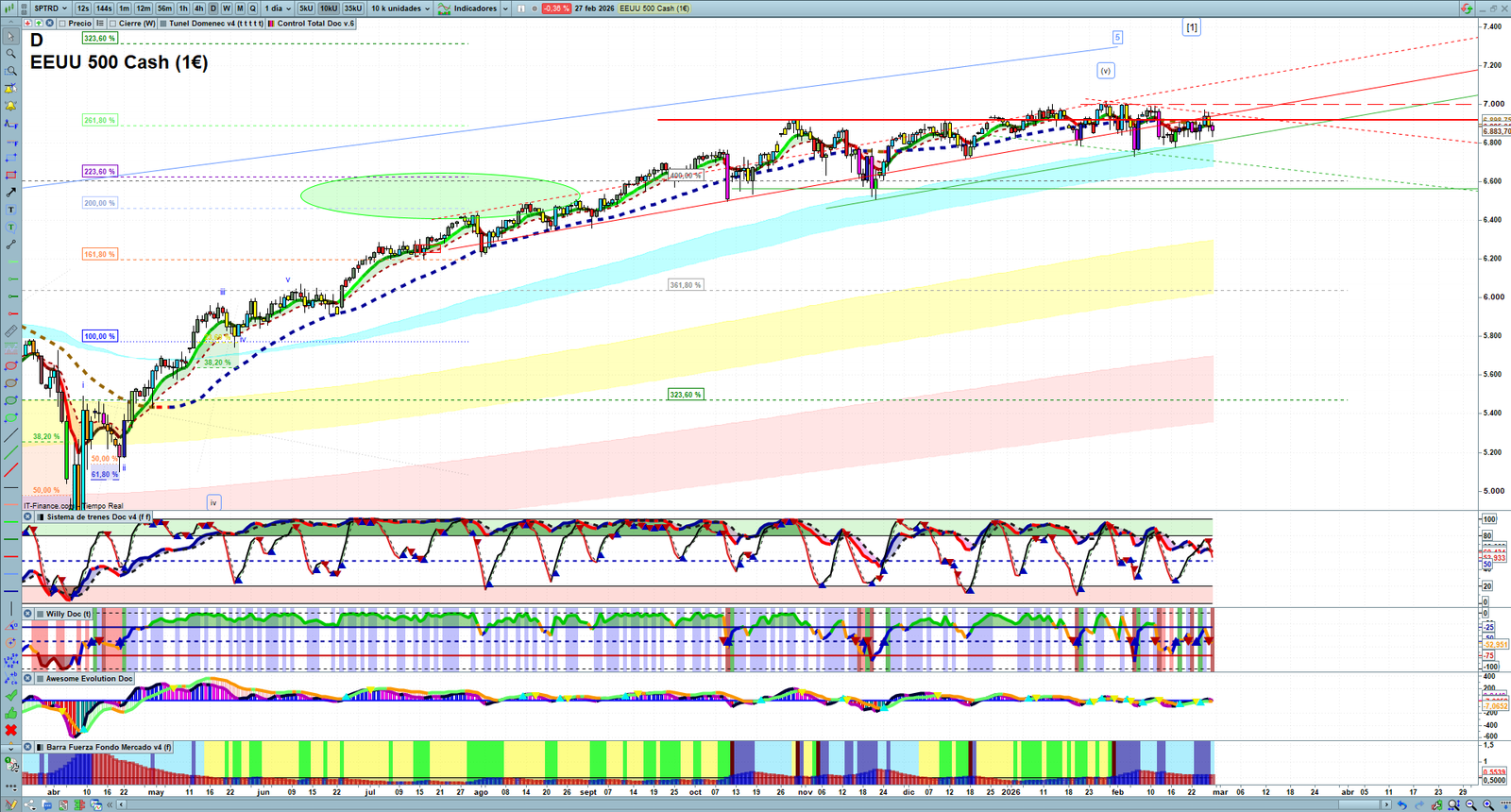
Task: Click the Willy Doc (t) label
Action: pyautogui.click(x=69, y=614)
